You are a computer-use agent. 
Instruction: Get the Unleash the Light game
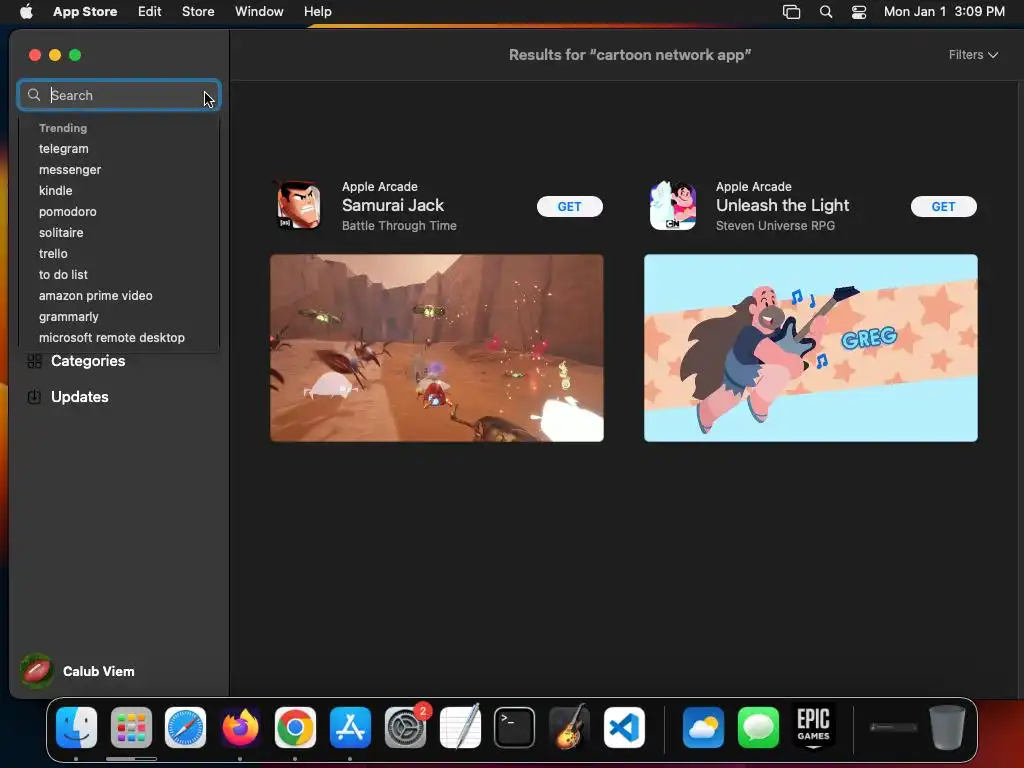944,206
